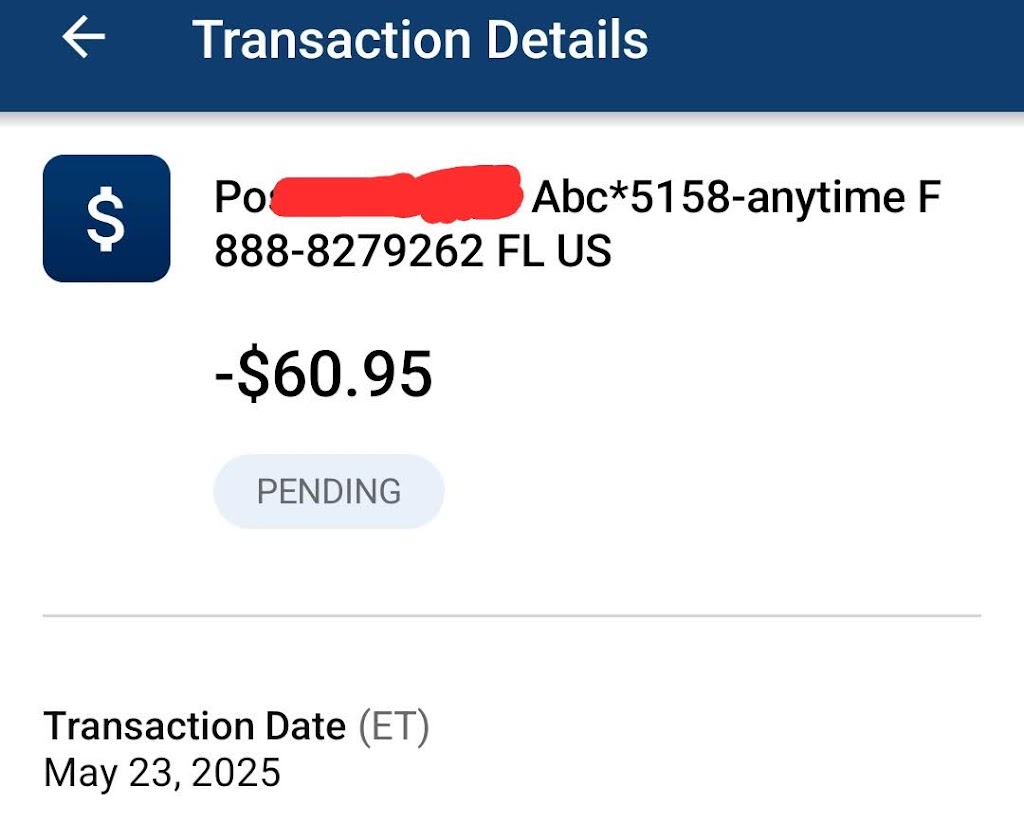This screenshot has height=823, width=1024.
Task: Tap the blue dollar sign icon
Action: click(106, 218)
